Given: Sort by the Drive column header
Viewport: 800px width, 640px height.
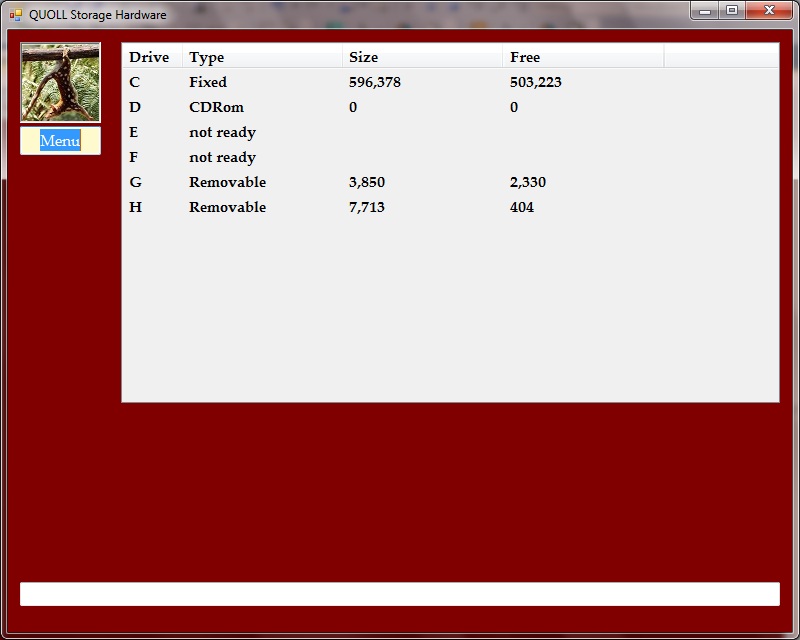Looking at the screenshot, I should point(150,57).
